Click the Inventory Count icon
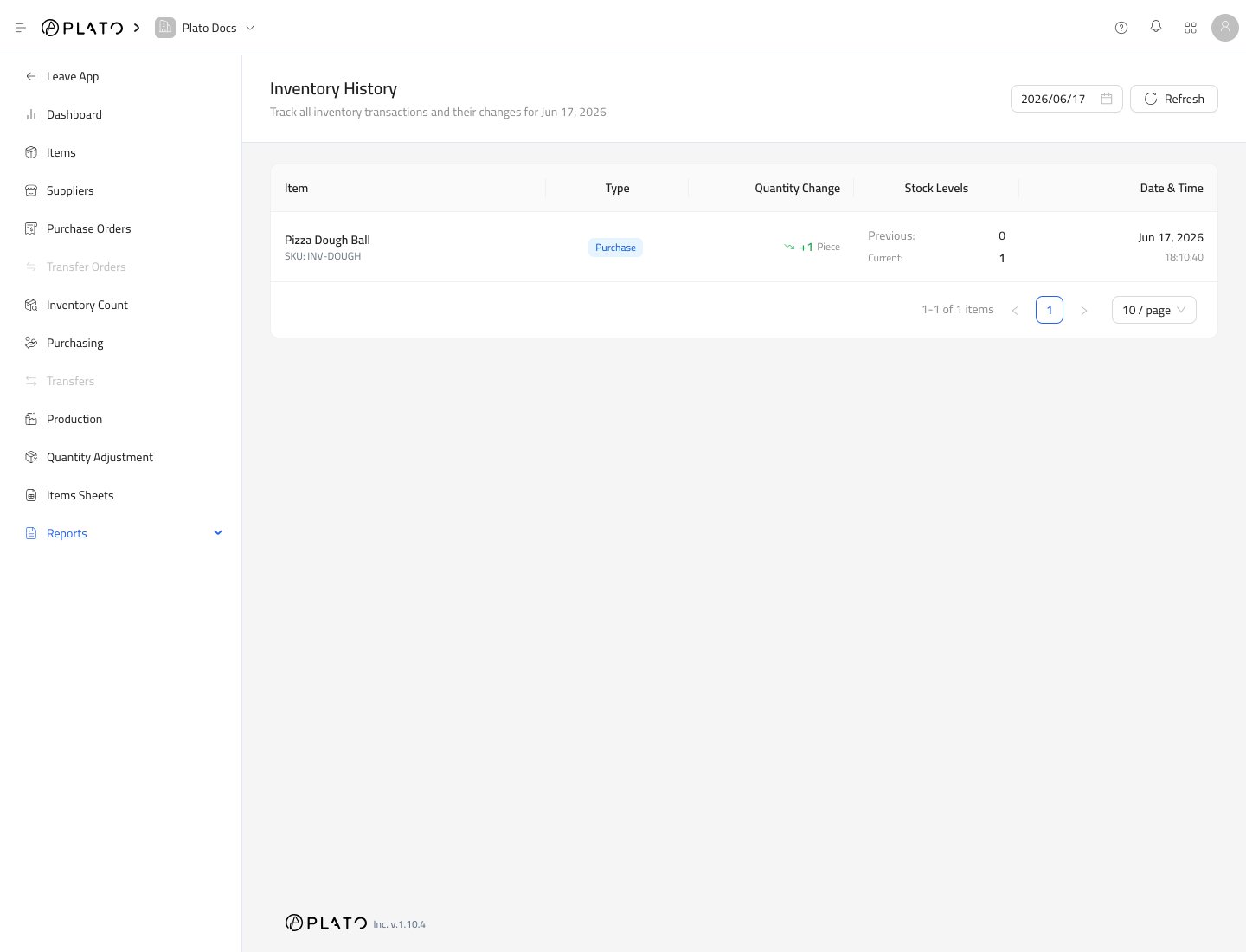This screenshot has width=1246, height=952. [31, 305]
